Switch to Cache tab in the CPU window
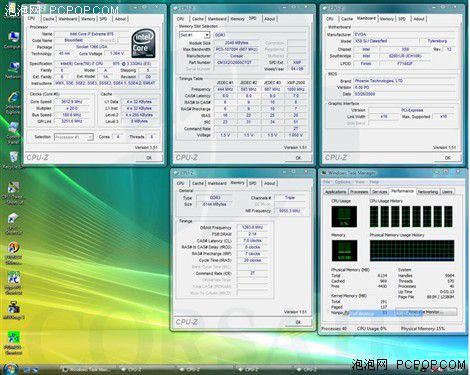Screen dimensions: 470x375 click(x=49, y=19)
